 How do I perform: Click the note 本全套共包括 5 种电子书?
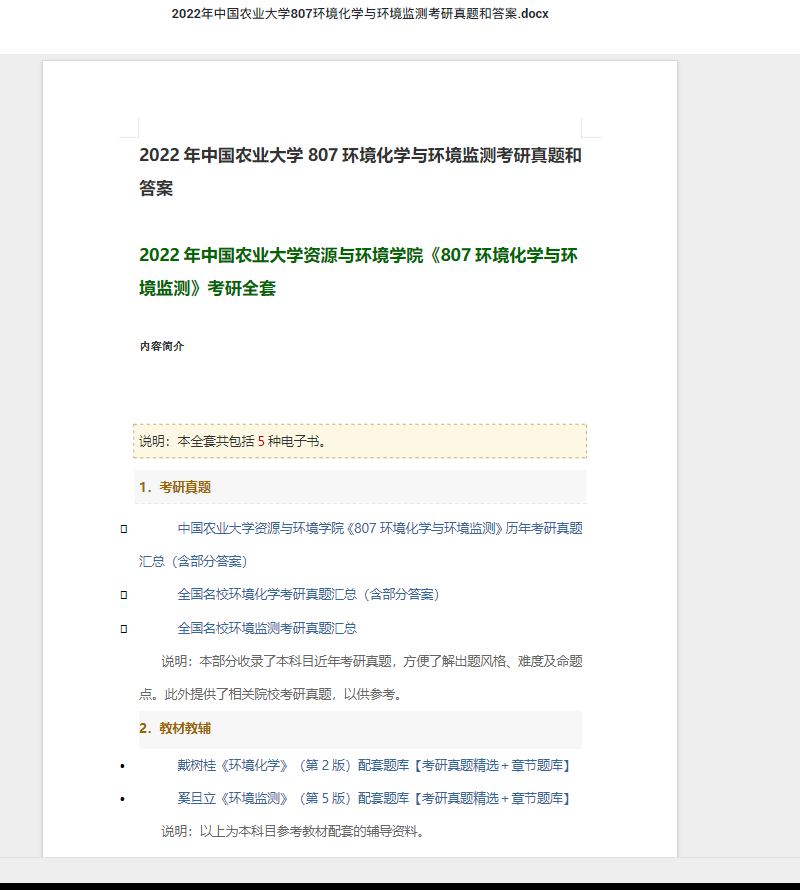click(x=360, y=441)
